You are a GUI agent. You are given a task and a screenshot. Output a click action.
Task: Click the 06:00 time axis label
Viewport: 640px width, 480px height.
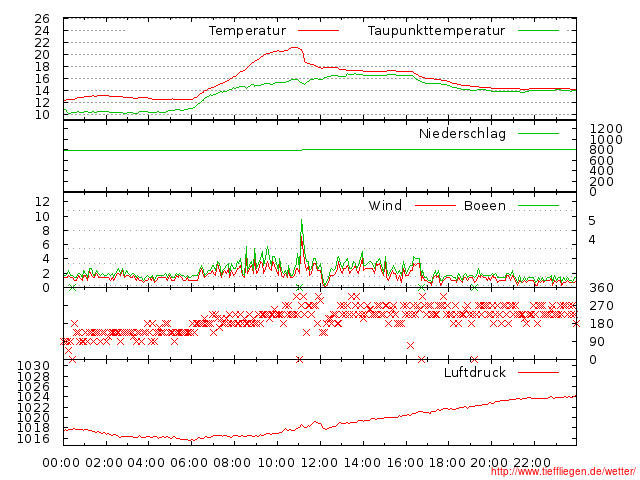(190, 461)
